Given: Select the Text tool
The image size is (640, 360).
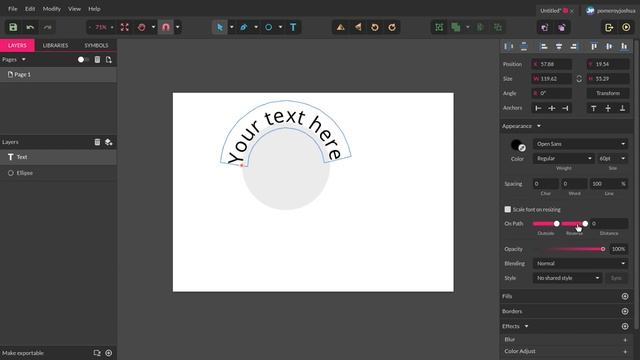Looking at the screenshot, I should click(293, 27).
